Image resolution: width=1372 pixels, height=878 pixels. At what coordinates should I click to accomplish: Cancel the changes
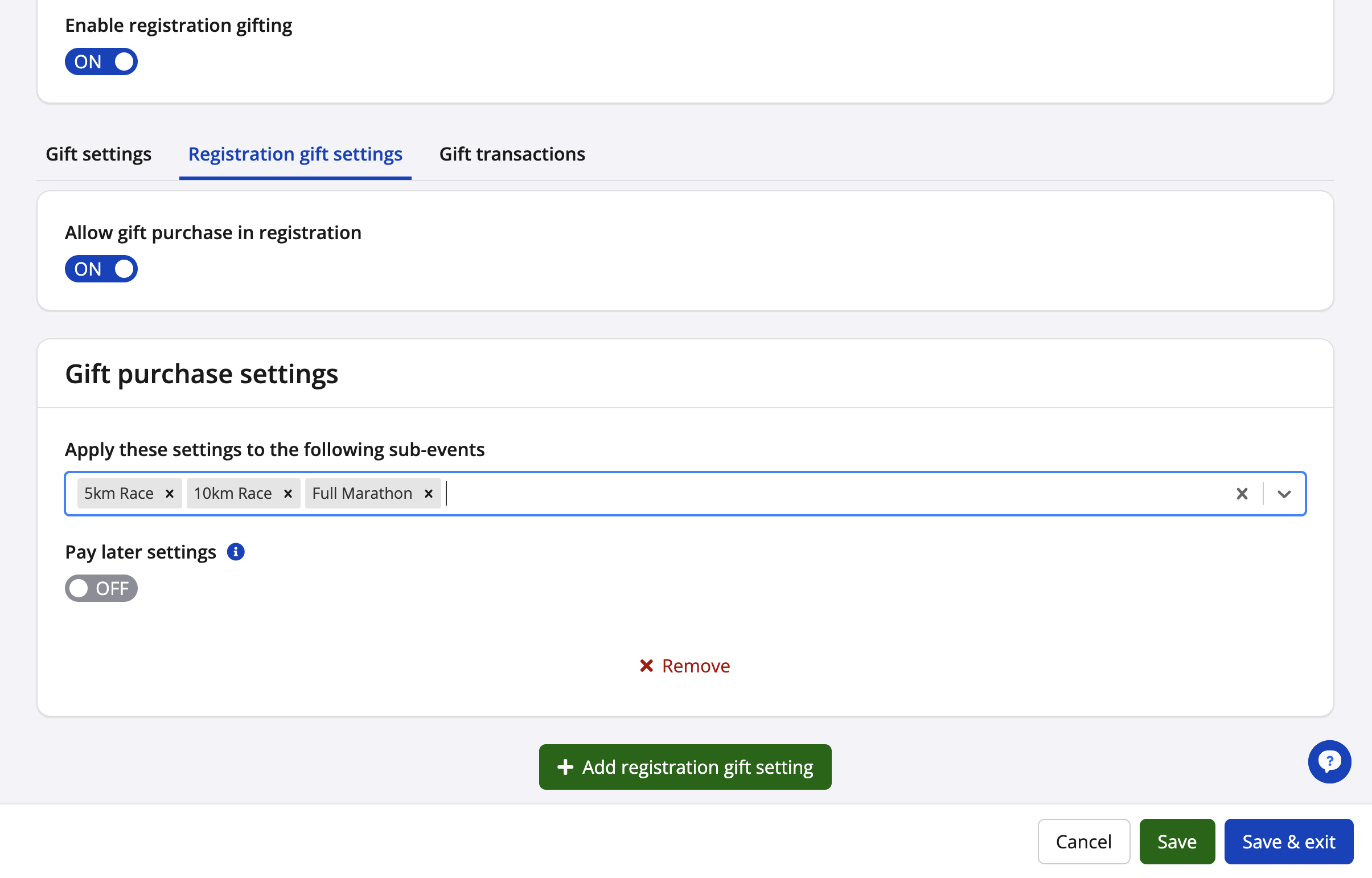[1083, 842]
